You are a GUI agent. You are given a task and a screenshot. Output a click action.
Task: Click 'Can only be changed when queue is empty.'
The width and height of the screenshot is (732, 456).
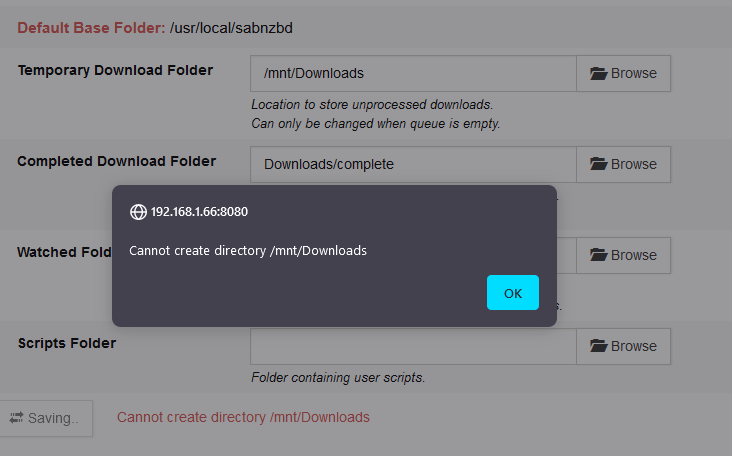point(376,124)
